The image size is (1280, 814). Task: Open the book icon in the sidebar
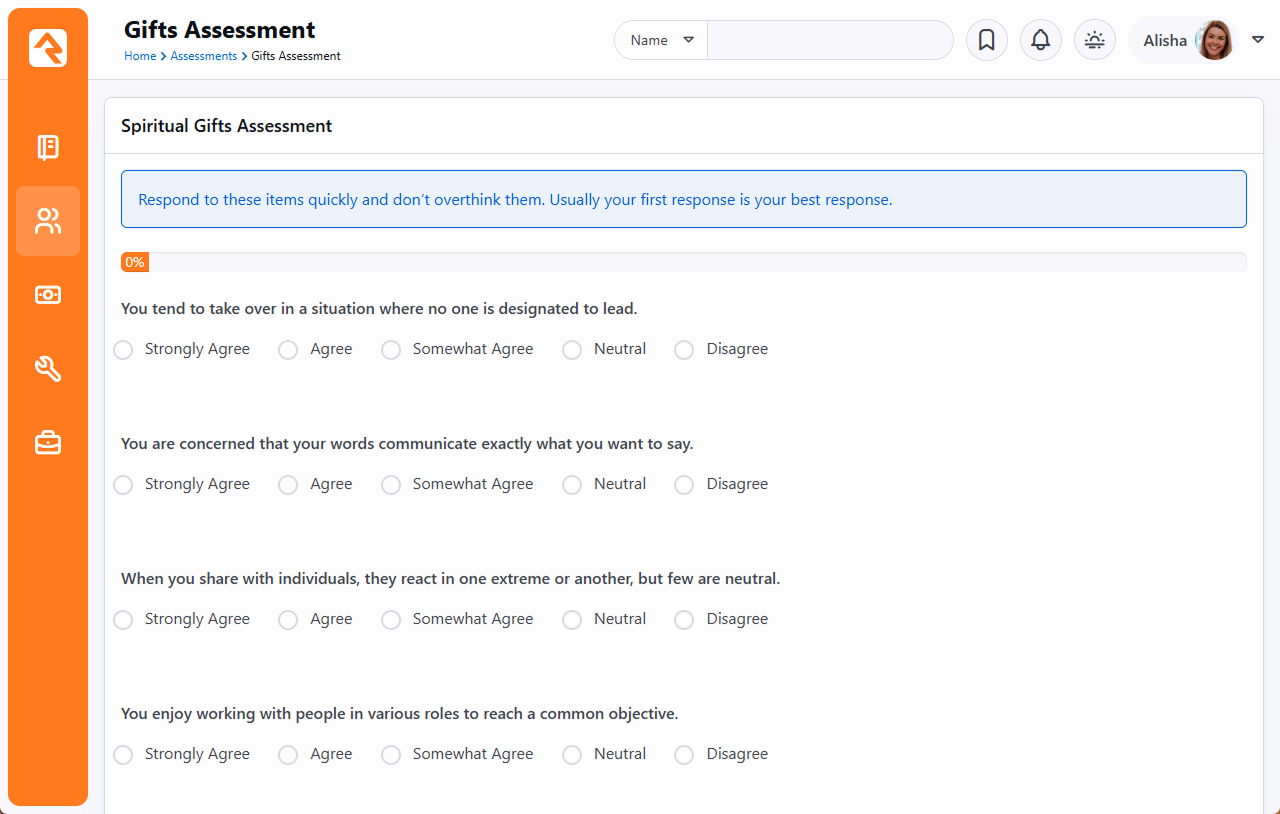(48, 148)
